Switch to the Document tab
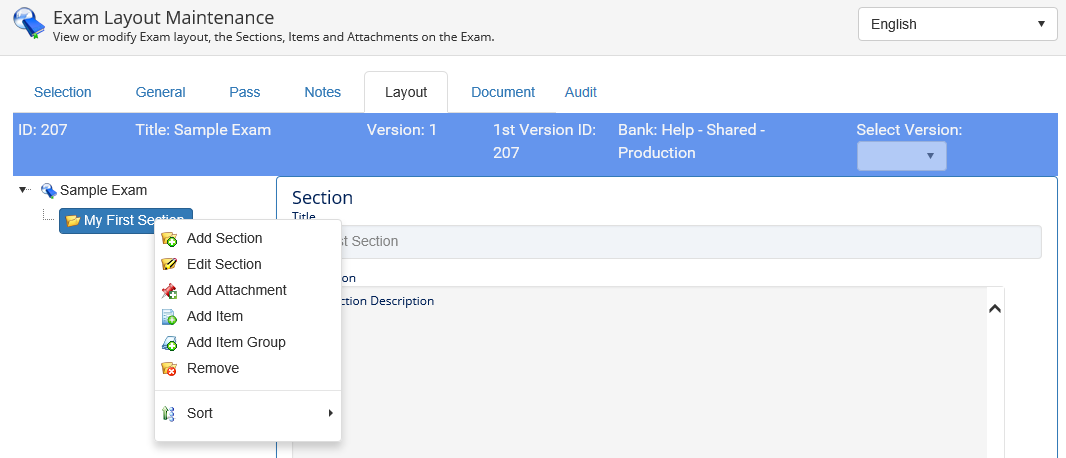 pos(503,92)
